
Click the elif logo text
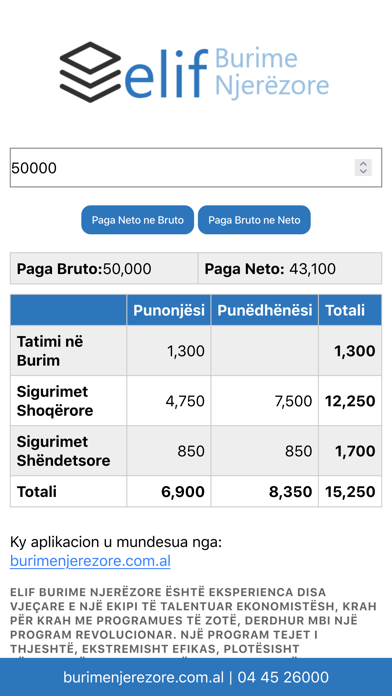click(x=166, y=75)
